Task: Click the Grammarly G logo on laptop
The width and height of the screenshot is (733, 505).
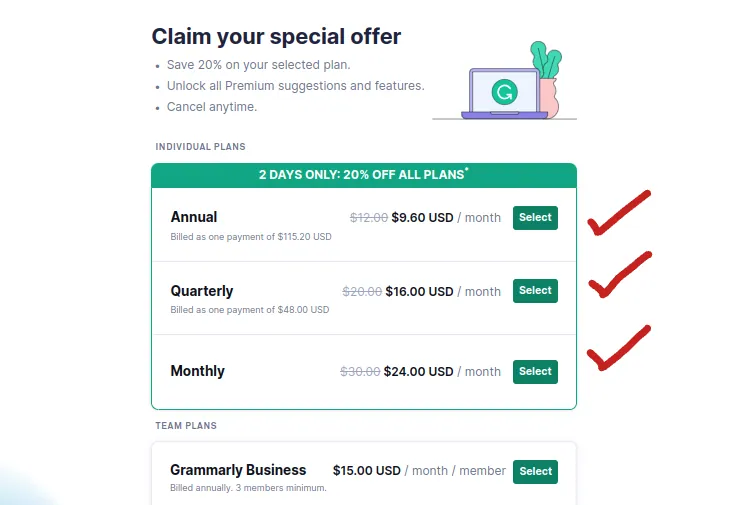Action: [504, 92]
